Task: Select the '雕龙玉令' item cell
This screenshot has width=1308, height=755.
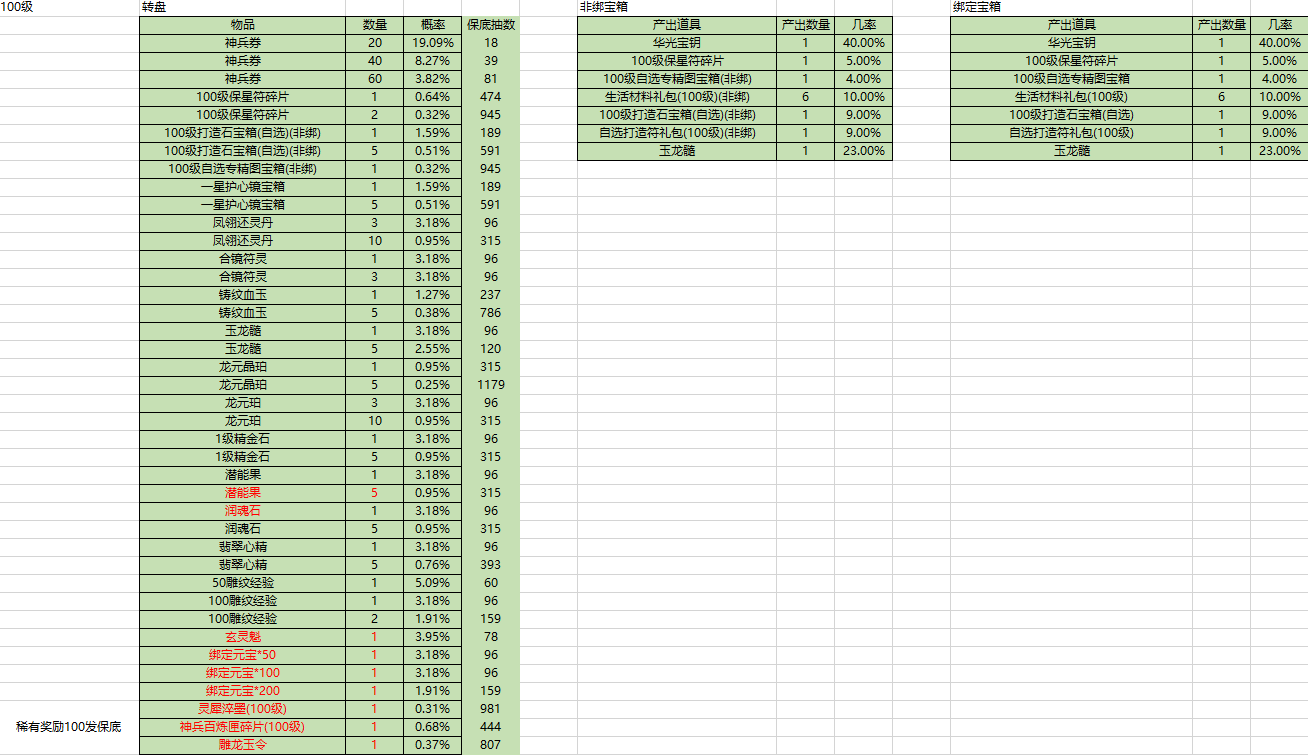Action: pyautogui.click(x=242, y=745)
